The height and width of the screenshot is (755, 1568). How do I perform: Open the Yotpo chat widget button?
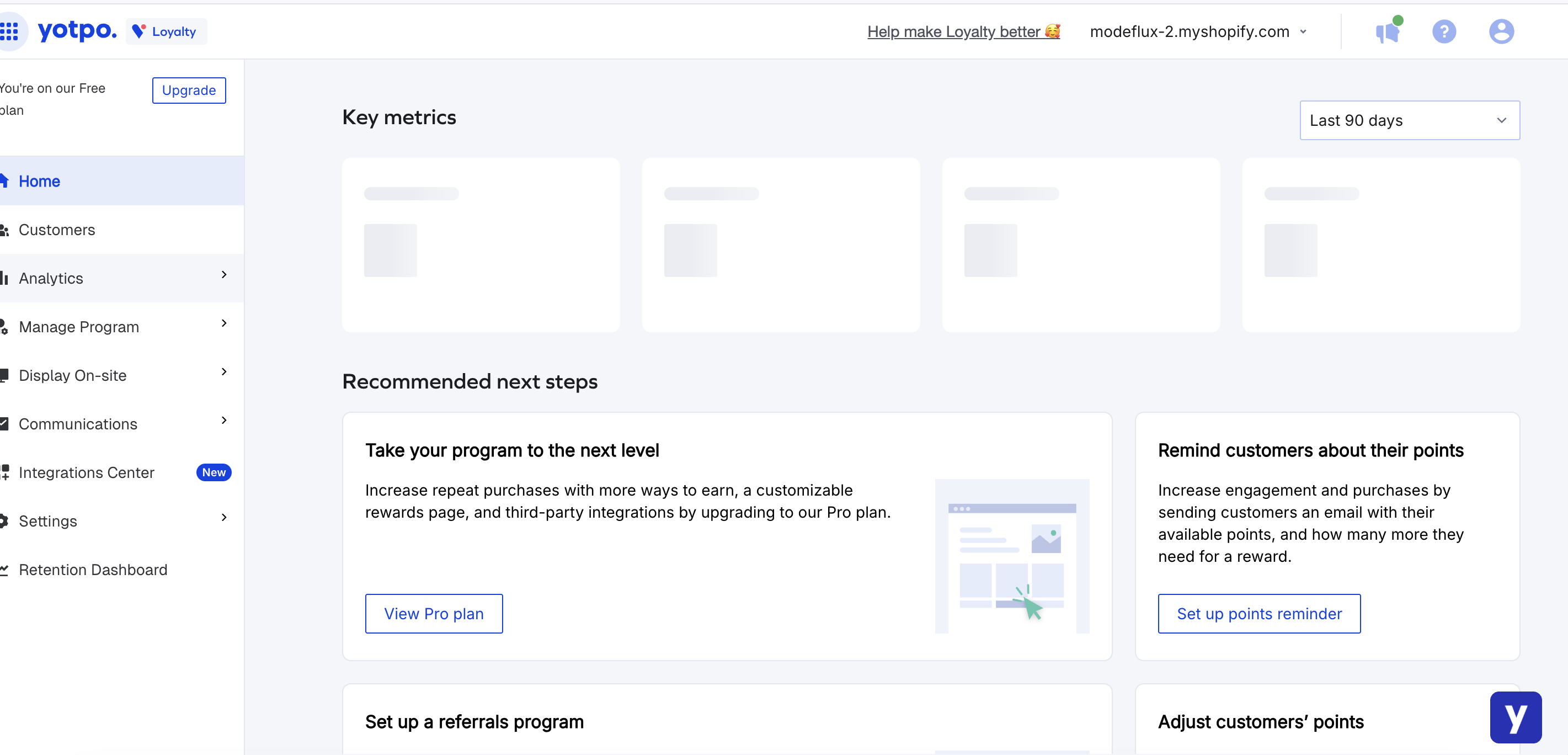pyautogui.click(x=1515, y=716)
